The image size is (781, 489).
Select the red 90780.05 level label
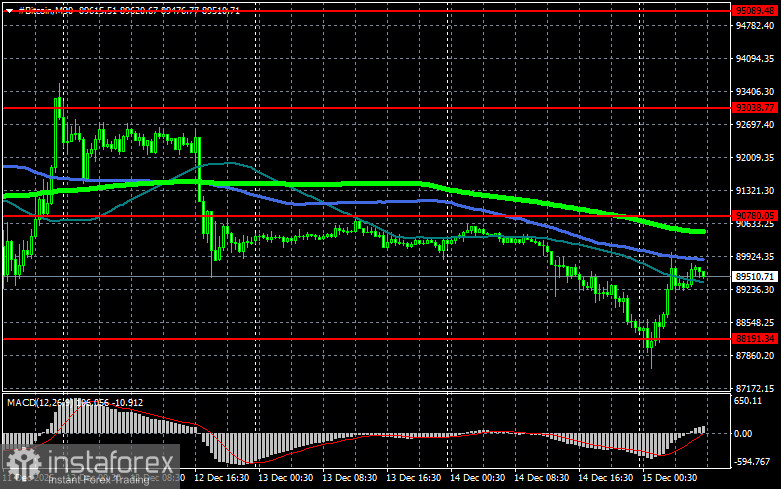(755, 216)
